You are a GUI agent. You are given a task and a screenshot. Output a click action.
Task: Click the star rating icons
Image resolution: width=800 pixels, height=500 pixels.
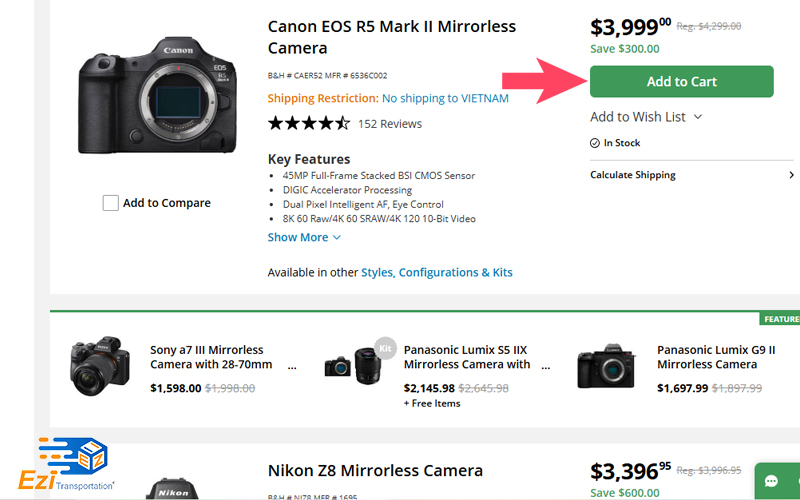pos(309,123)
